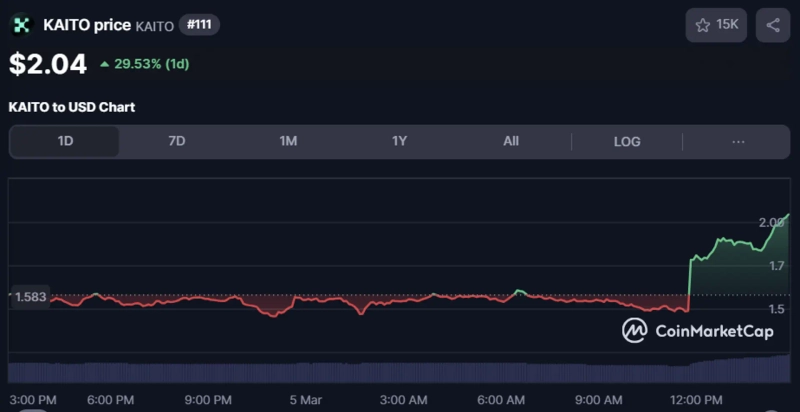
Task: Select the 1D chart range tab
Action: (65, 141)
